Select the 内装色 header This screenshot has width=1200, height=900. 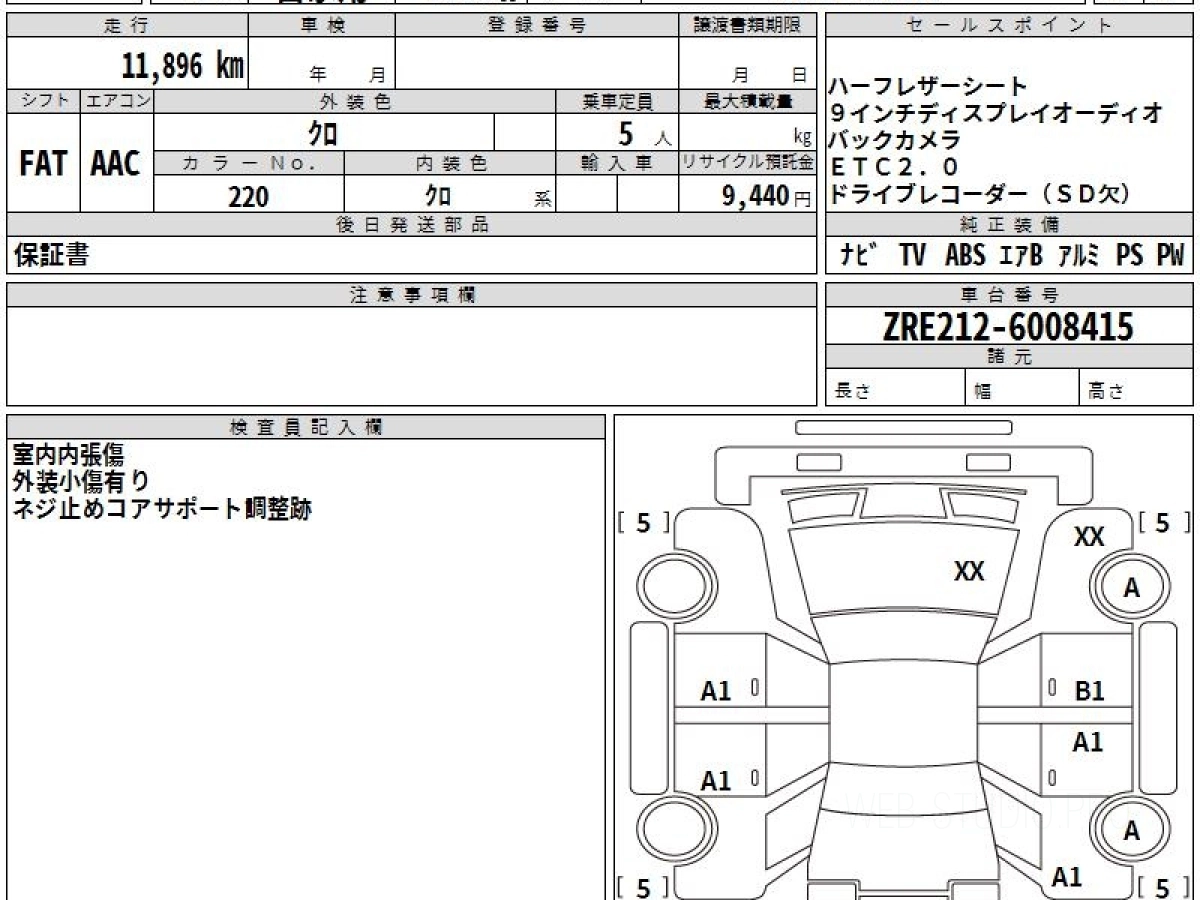click(450, 163)
